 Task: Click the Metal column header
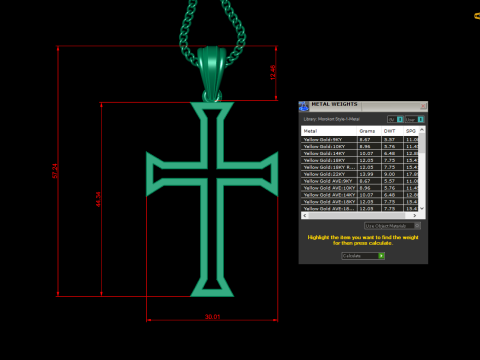(329, 131)
